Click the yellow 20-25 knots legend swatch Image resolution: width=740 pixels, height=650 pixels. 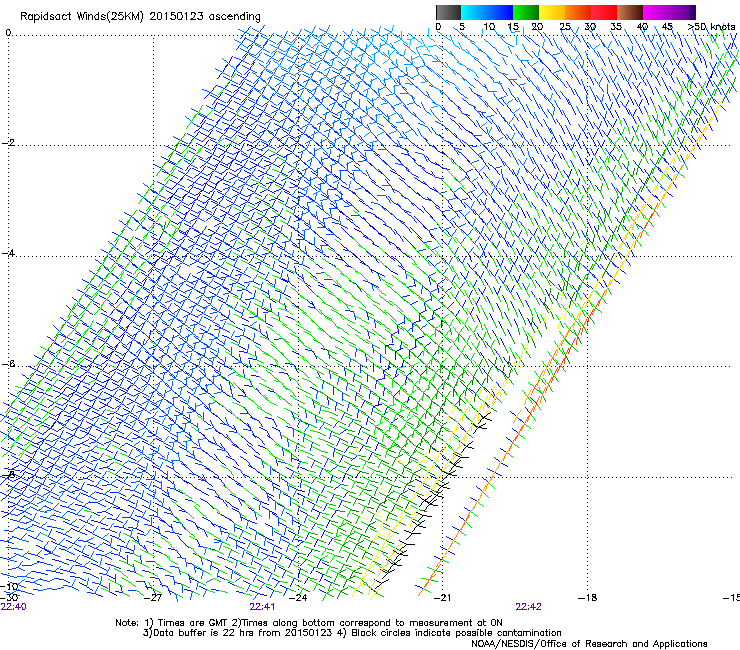click(x=552, y=12)
